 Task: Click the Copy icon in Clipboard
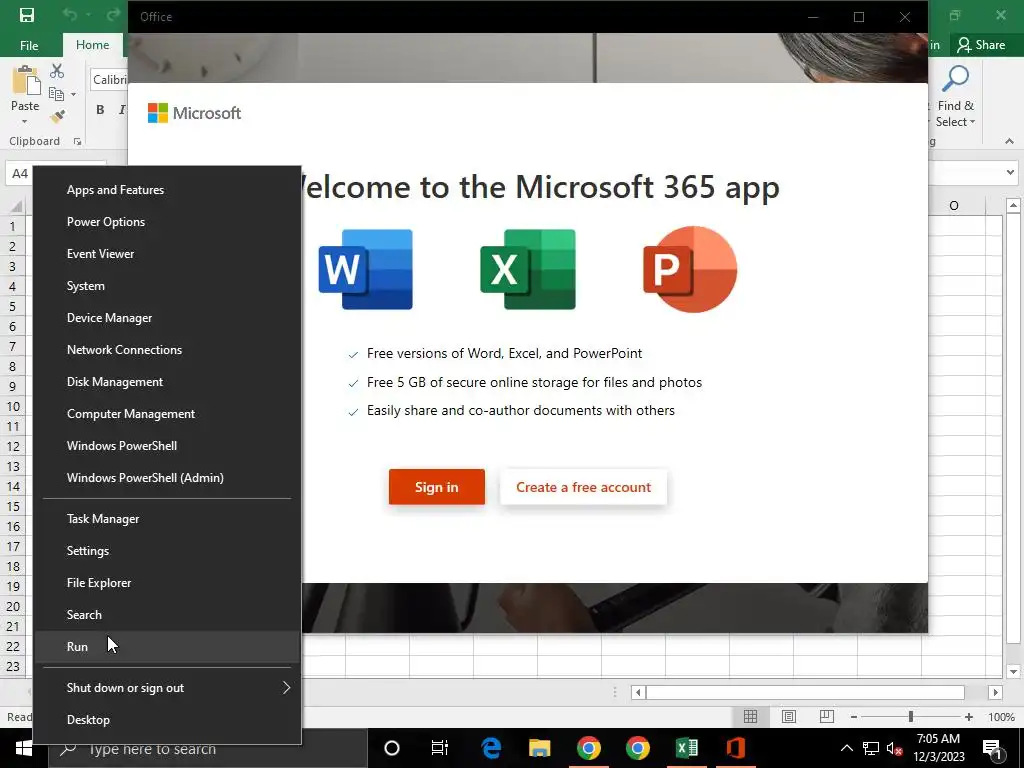coord(57,94)
